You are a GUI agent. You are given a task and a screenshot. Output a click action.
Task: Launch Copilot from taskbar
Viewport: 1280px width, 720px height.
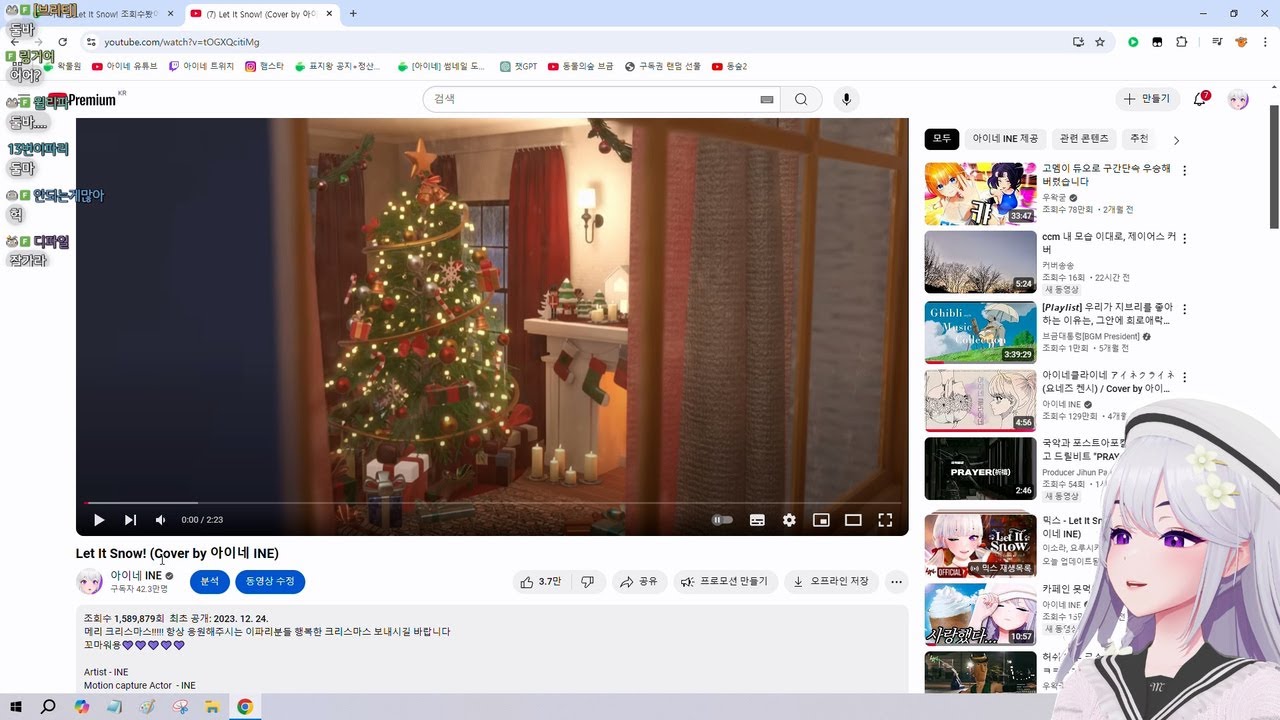point(81,707)
